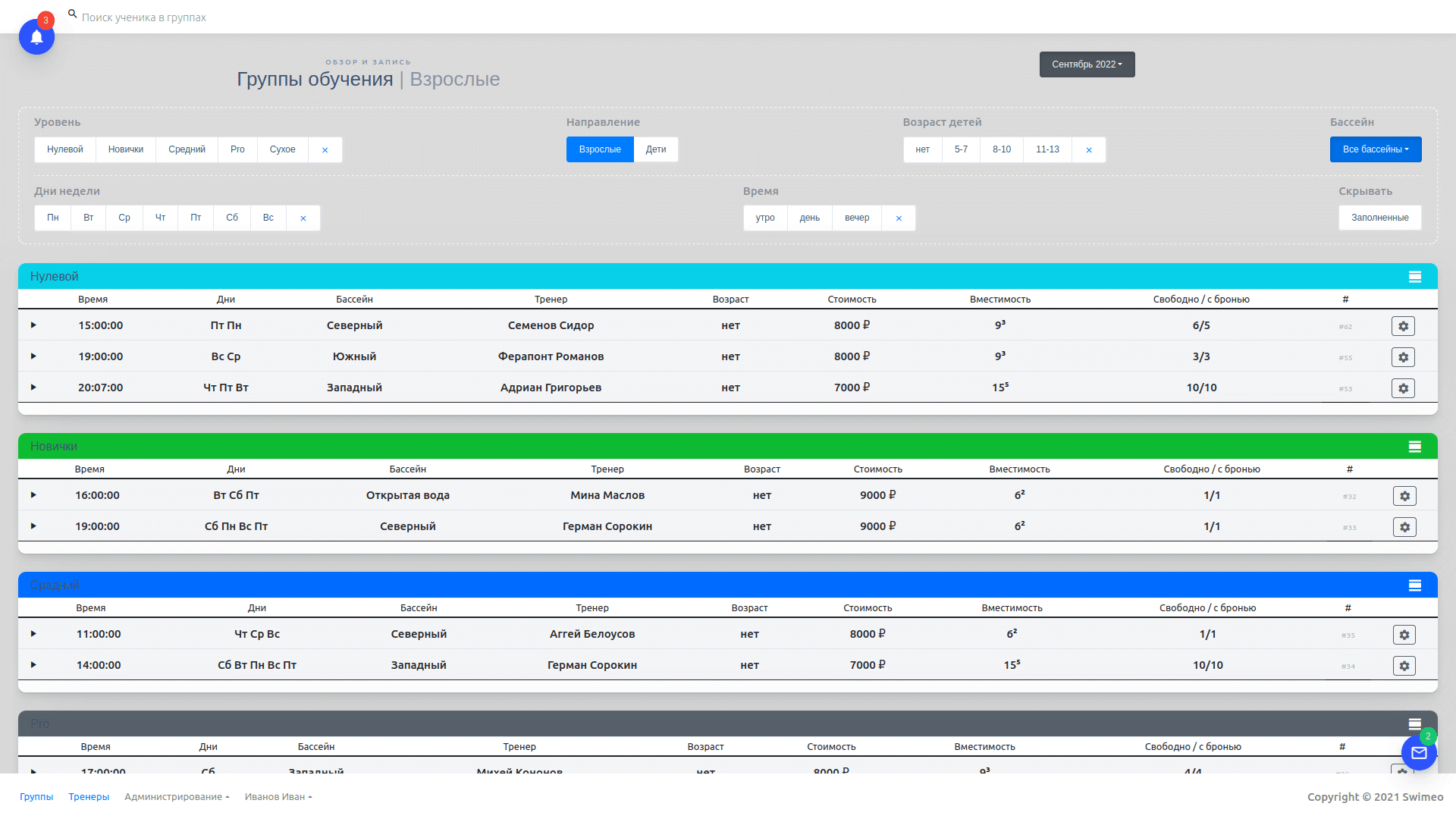This screenshot has width=1456, height=819.
Task: Expand the 15:00:00 Семенов Сидор row
Action: coord(33,325)
